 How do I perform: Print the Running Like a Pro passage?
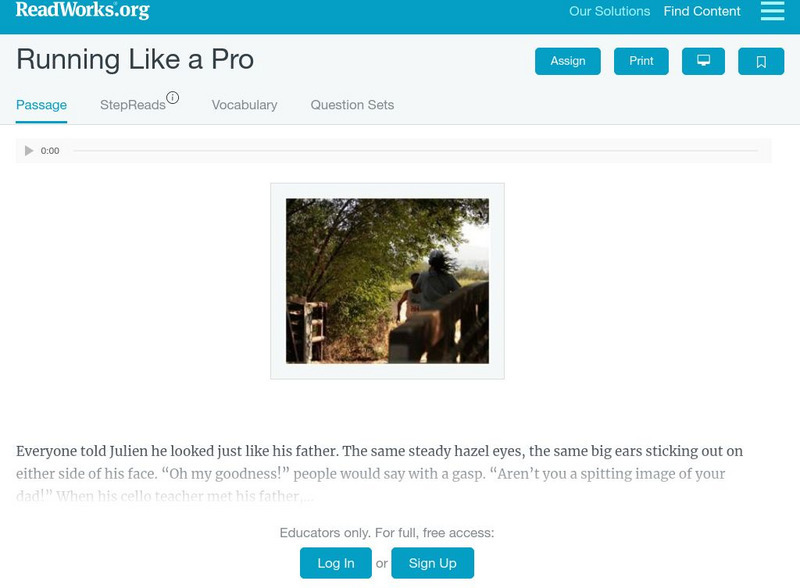(640, 60)
